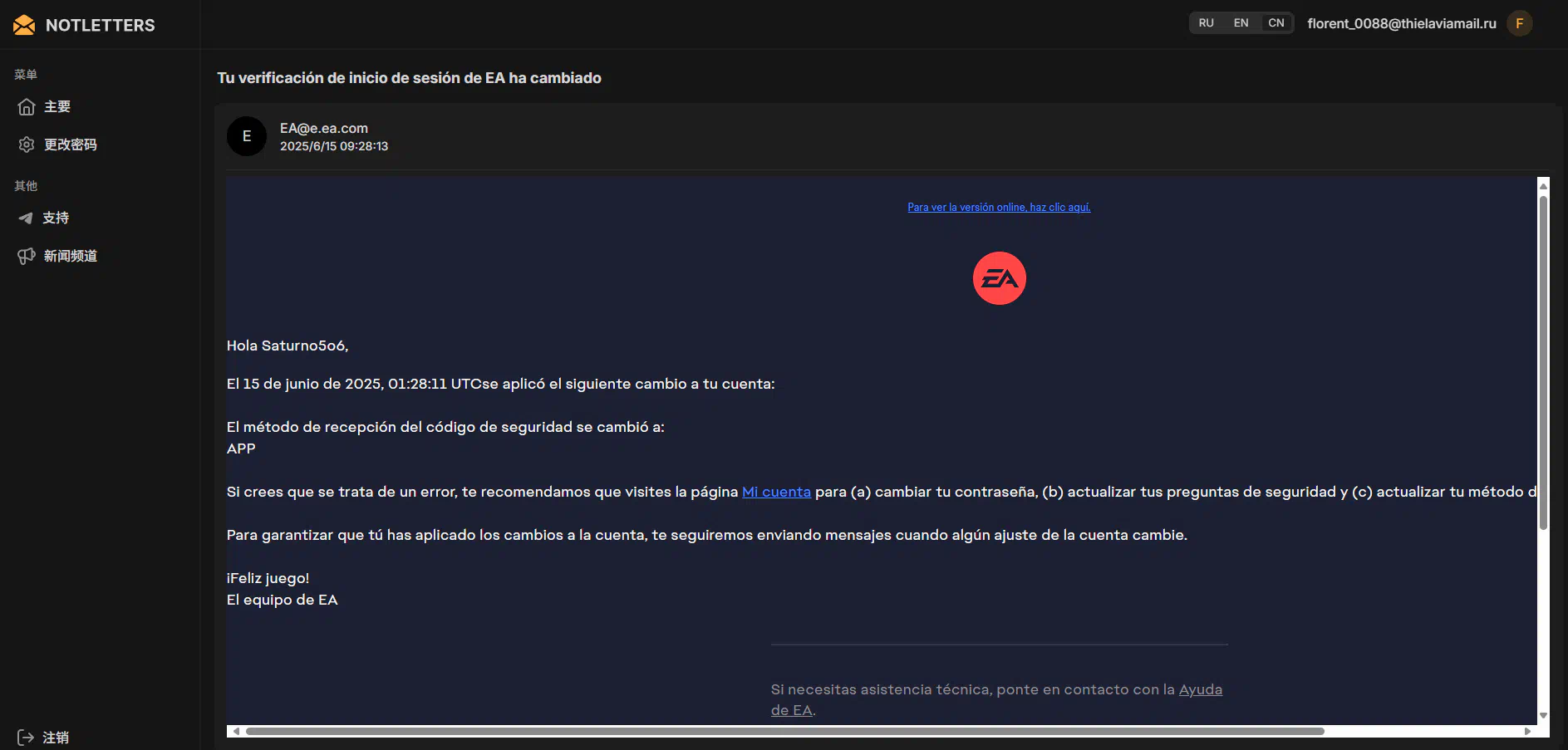This screenshot has height=750, width=1568.
Task: Click the megaphone icon beside 新闻频道
Action: [27, 256]
